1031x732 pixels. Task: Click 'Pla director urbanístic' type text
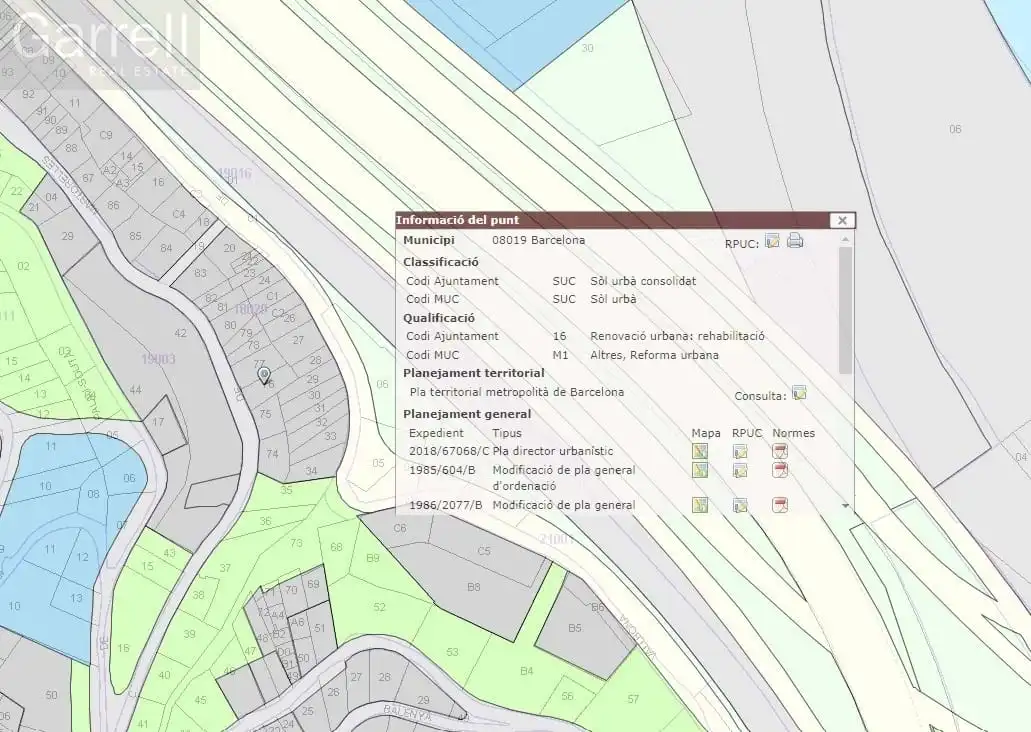click(552, 451)
